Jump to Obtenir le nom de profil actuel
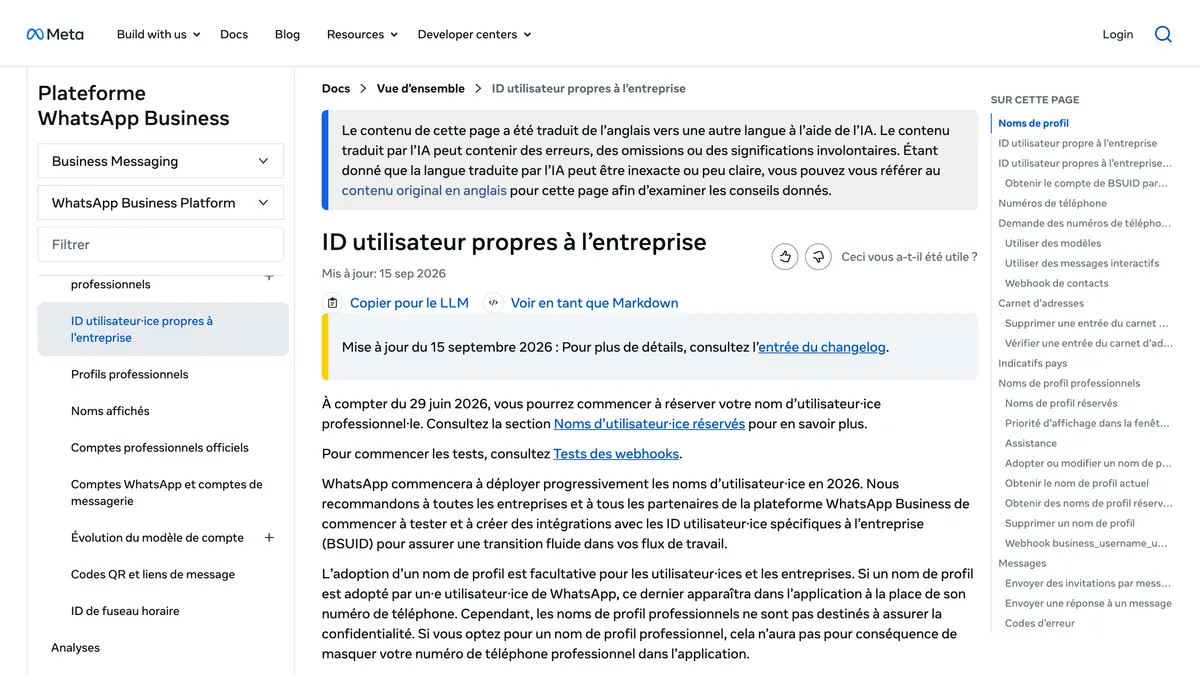Viewport: 1200px width, 675px height. (x=1077, y=483)
